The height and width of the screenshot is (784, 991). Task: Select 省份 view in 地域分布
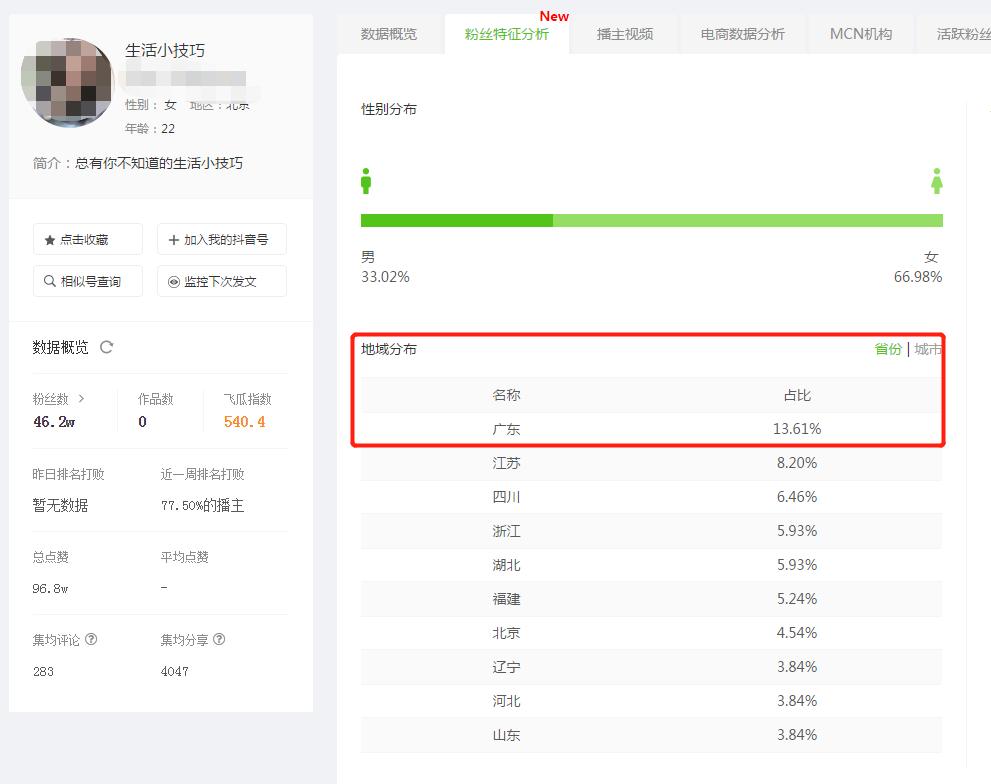pos(887,349)
